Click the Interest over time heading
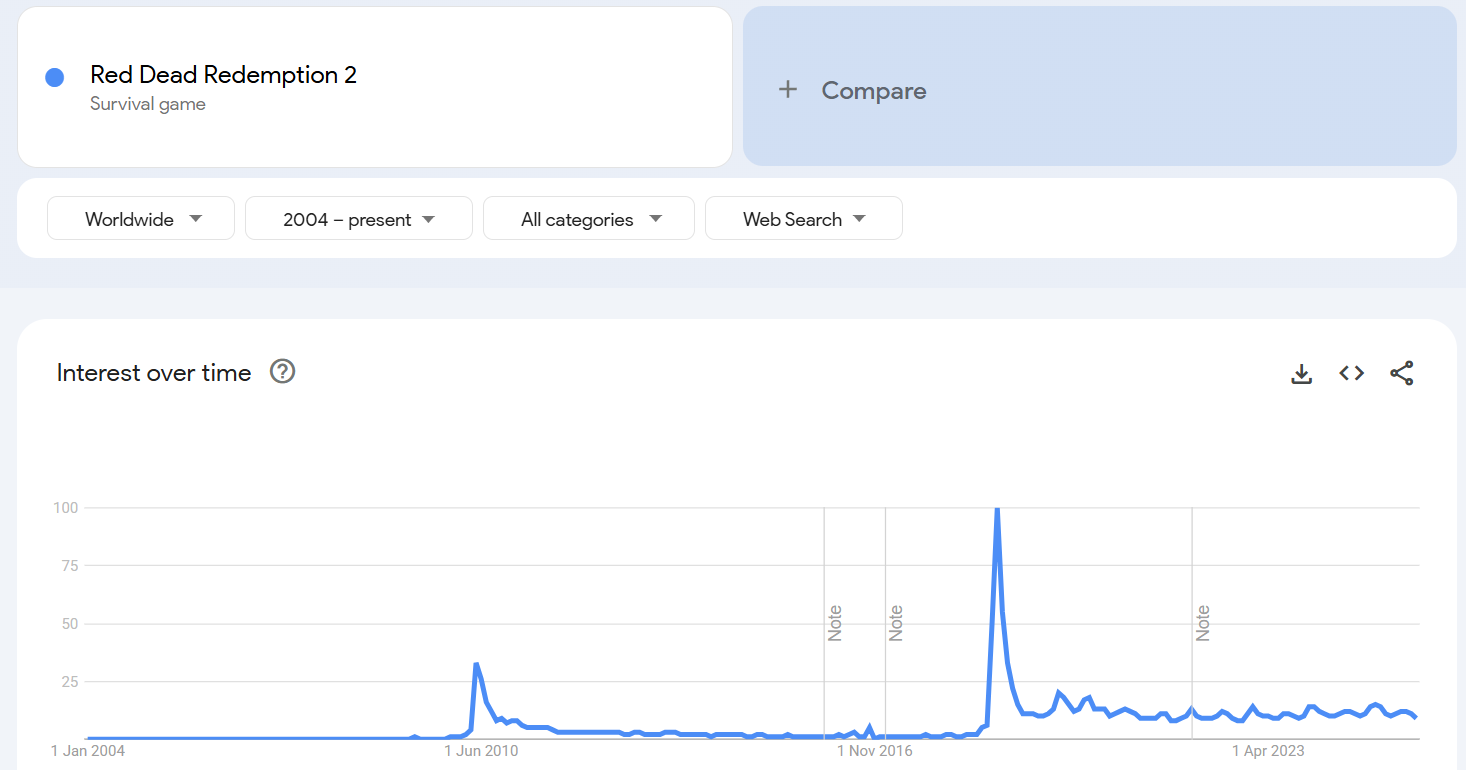1466x770 pixels. pos(154,373)
